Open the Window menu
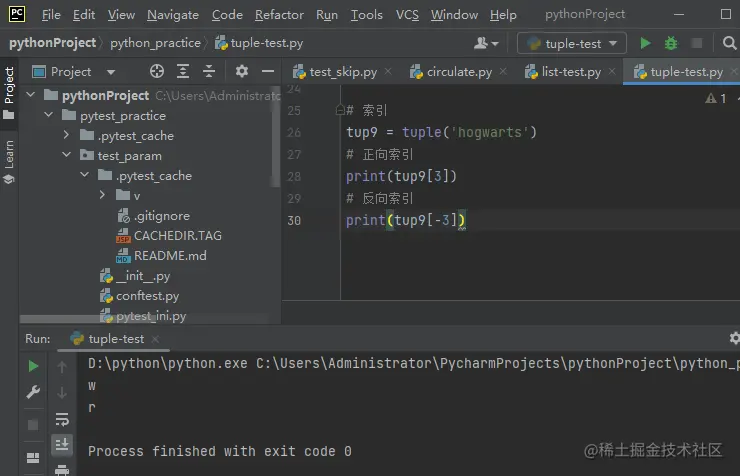This screenshot has width=740, height=476. [454, 15]
